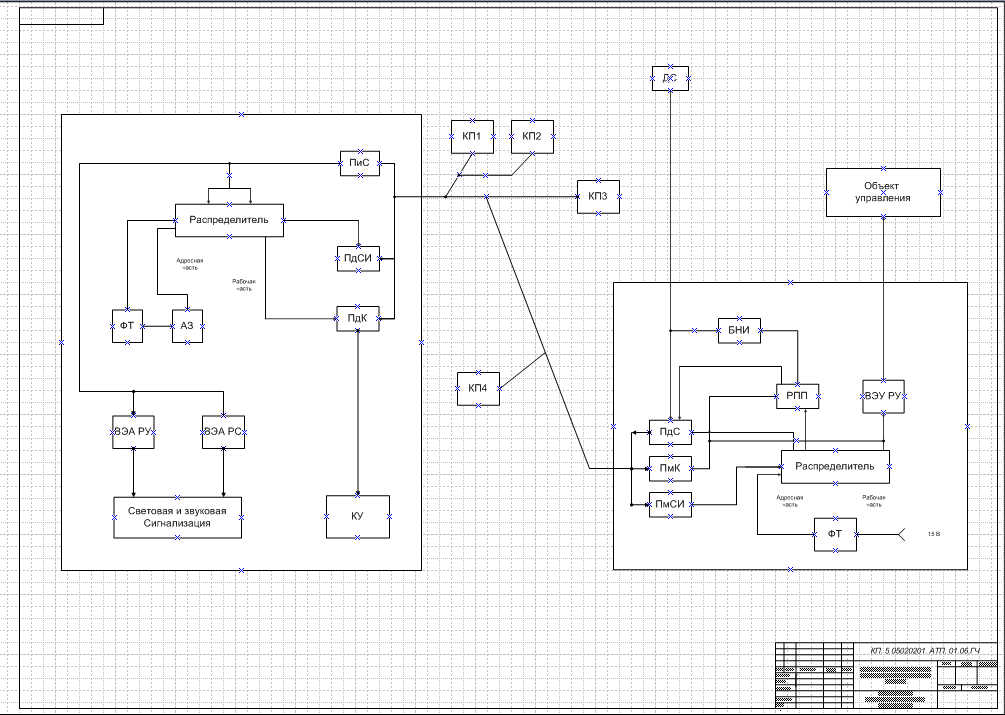
Task: Select the КП1 block
Action: click(472, 137)
